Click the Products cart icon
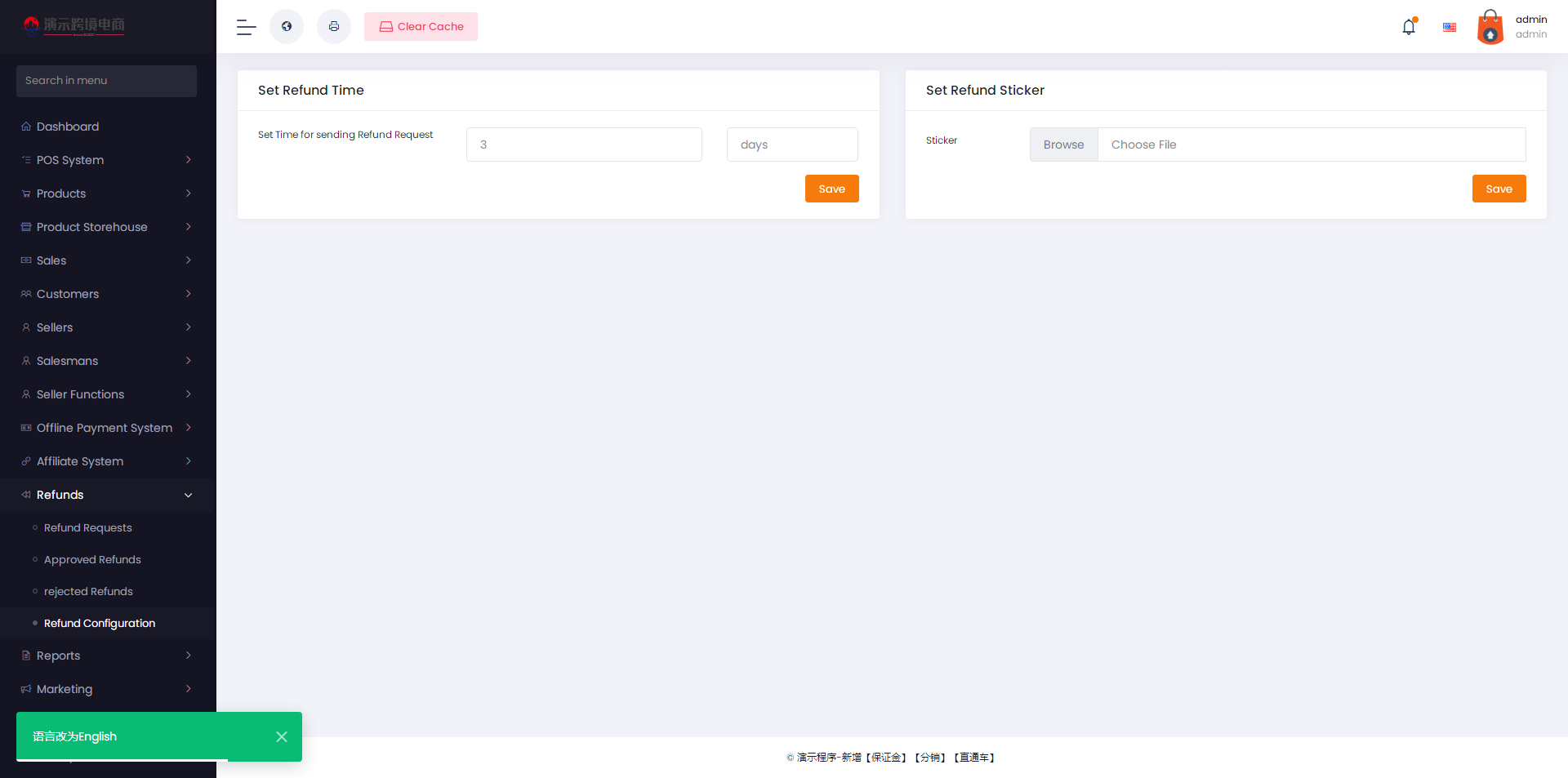Screen dimensions: 1568x778 pyautogui.click(x=26, y=193)
